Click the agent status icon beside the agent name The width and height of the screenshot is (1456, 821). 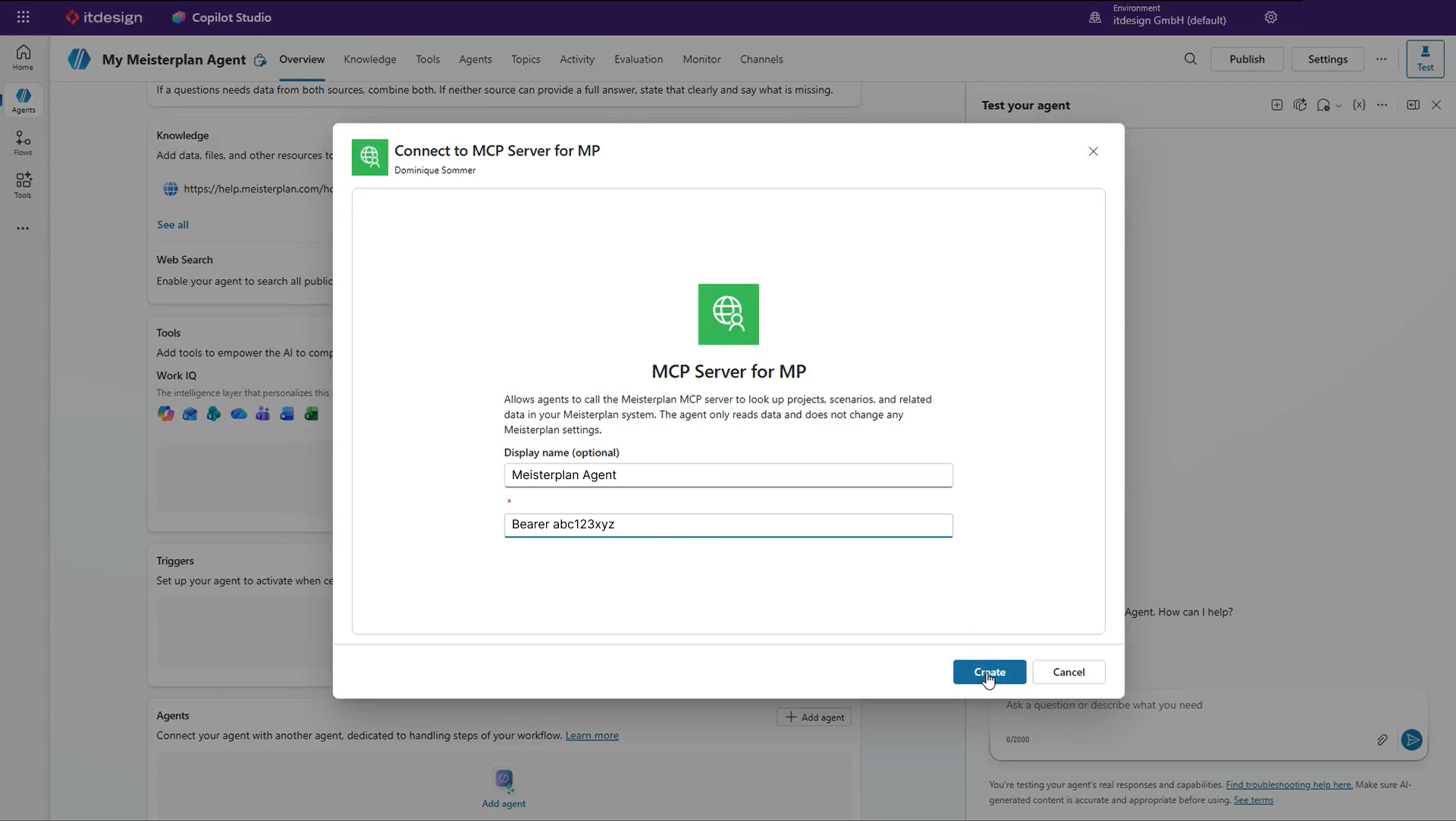click(260, 60)
